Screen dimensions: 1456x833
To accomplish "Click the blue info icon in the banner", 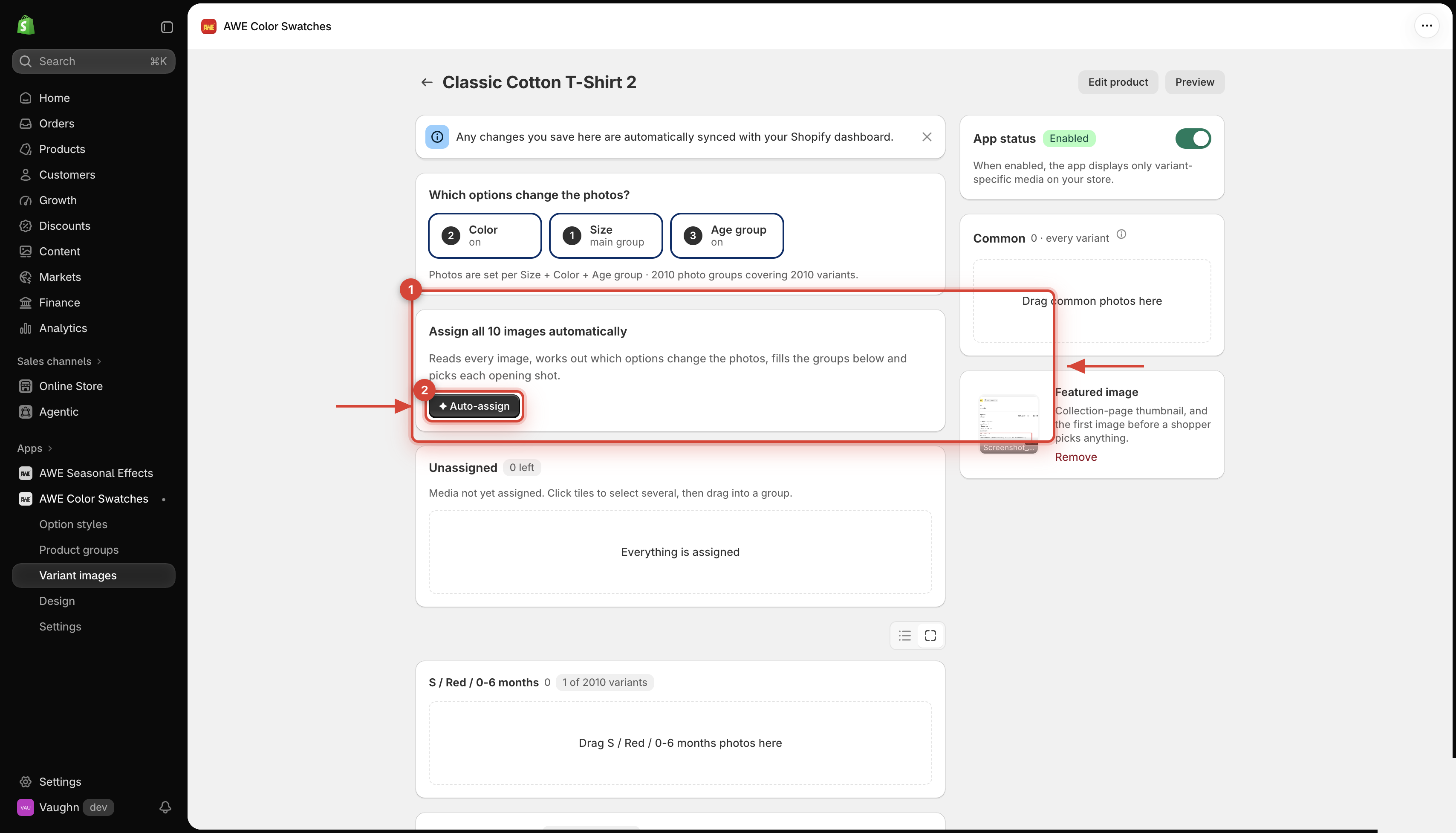I will 437,137.
